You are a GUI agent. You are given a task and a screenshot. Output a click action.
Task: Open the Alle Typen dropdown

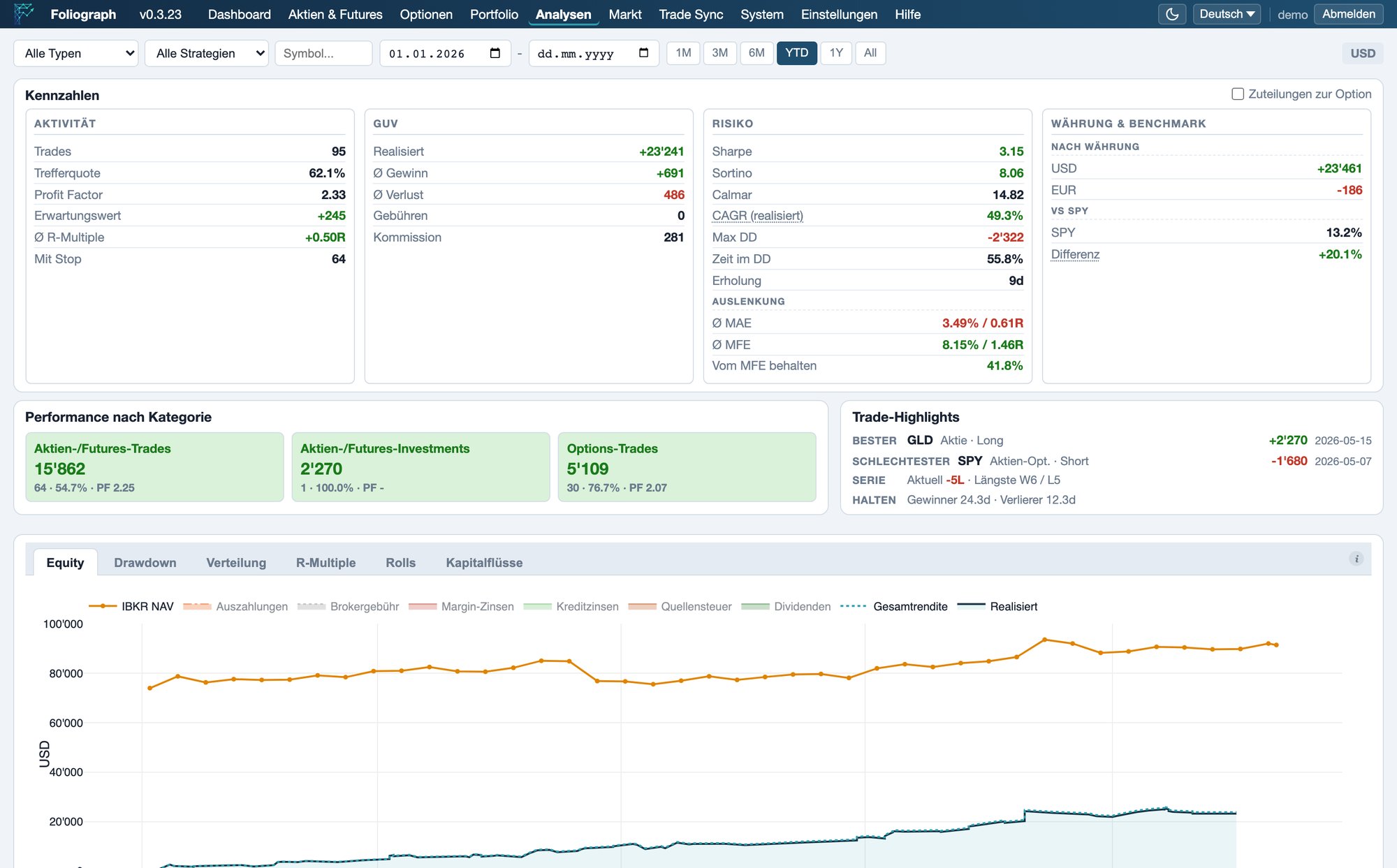76,53
